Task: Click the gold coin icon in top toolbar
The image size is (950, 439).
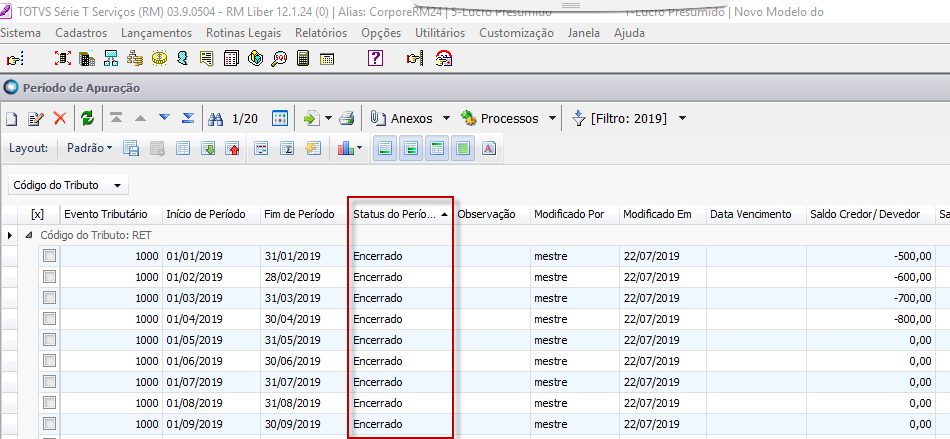Action: point(159,59)
